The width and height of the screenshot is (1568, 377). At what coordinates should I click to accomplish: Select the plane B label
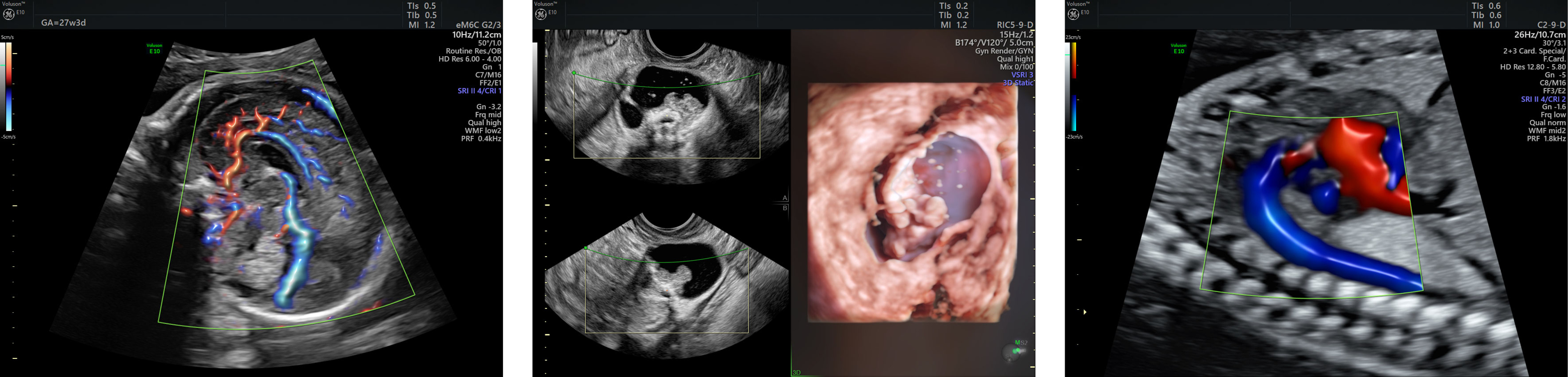pos(785,208)
